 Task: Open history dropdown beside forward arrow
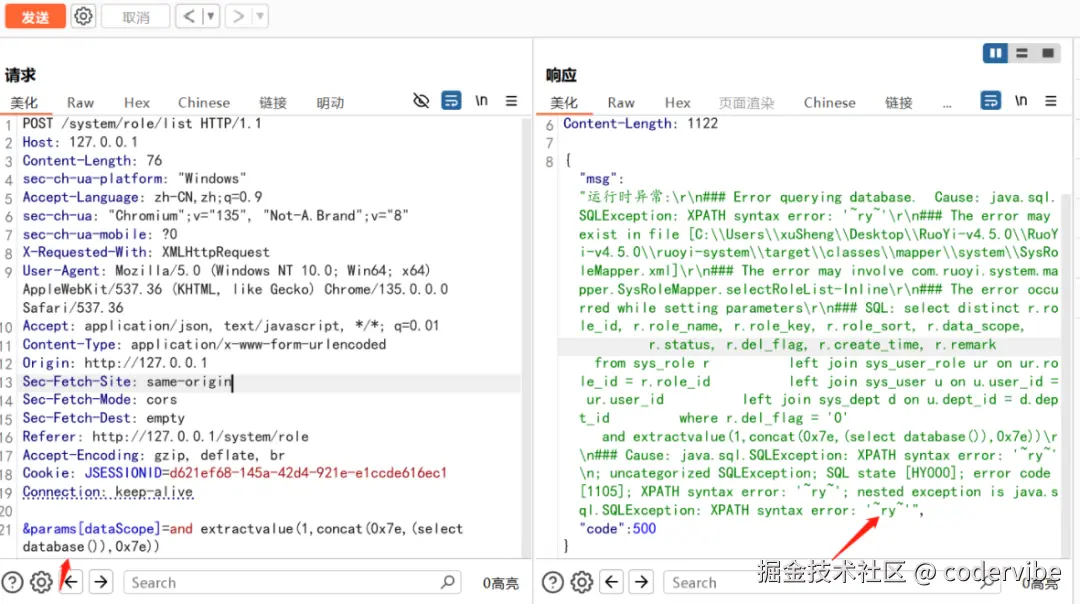(x=260, y=16)
